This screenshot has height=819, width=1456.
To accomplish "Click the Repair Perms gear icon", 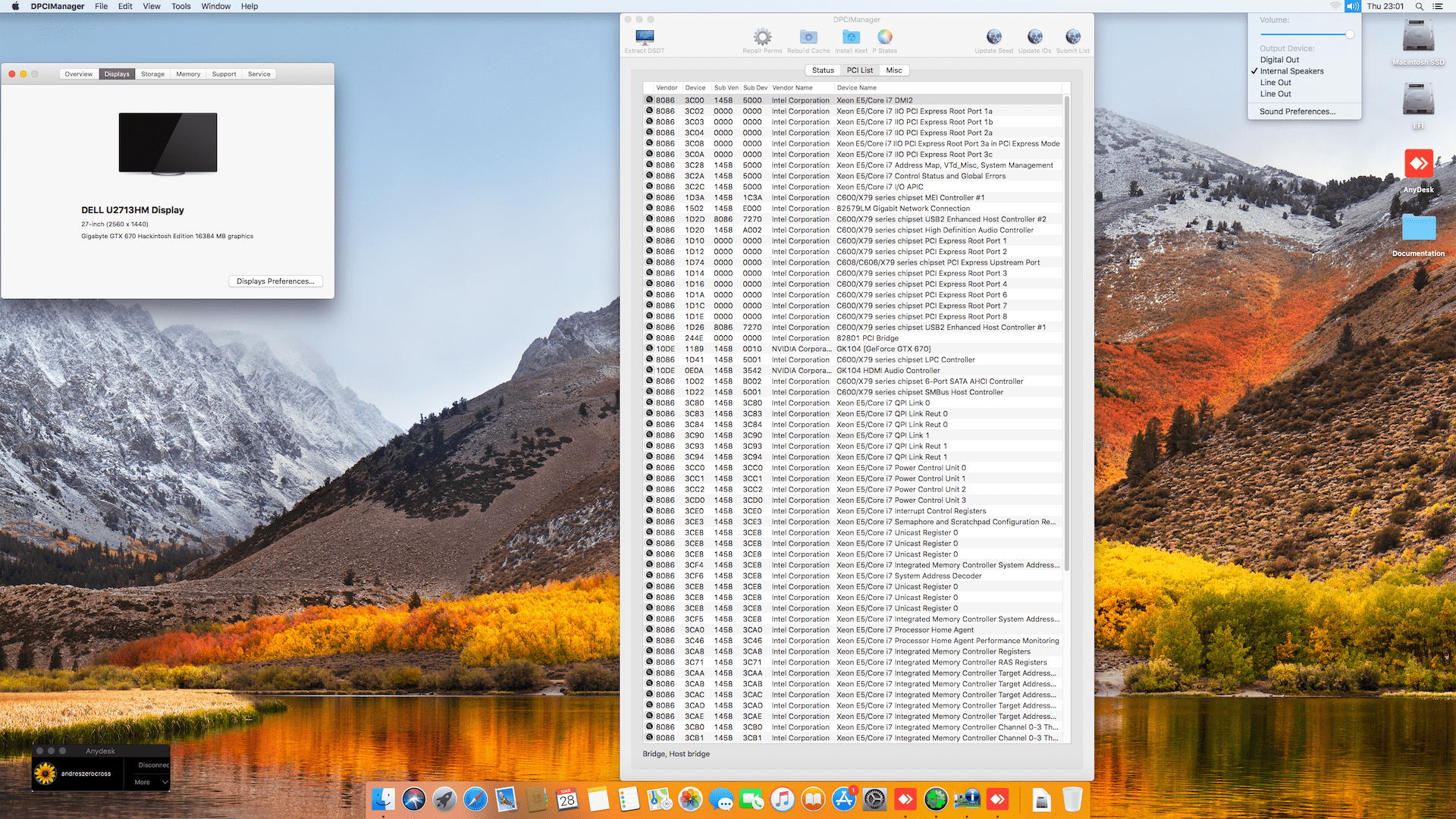I will tap(762, 36).
